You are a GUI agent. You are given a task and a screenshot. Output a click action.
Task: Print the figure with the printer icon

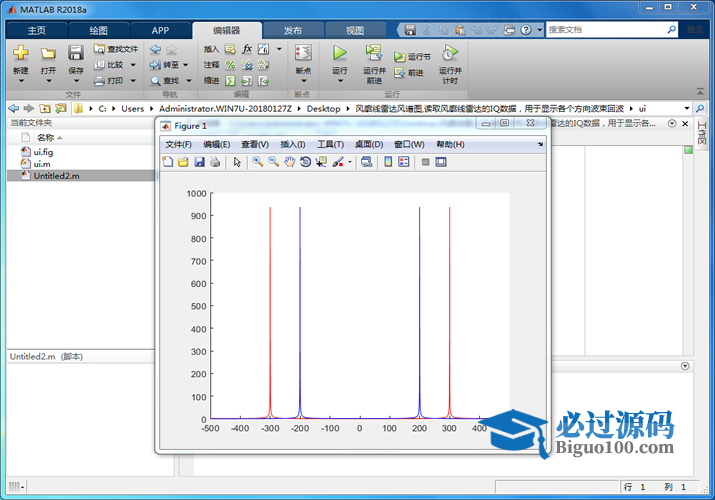[215, 162]
